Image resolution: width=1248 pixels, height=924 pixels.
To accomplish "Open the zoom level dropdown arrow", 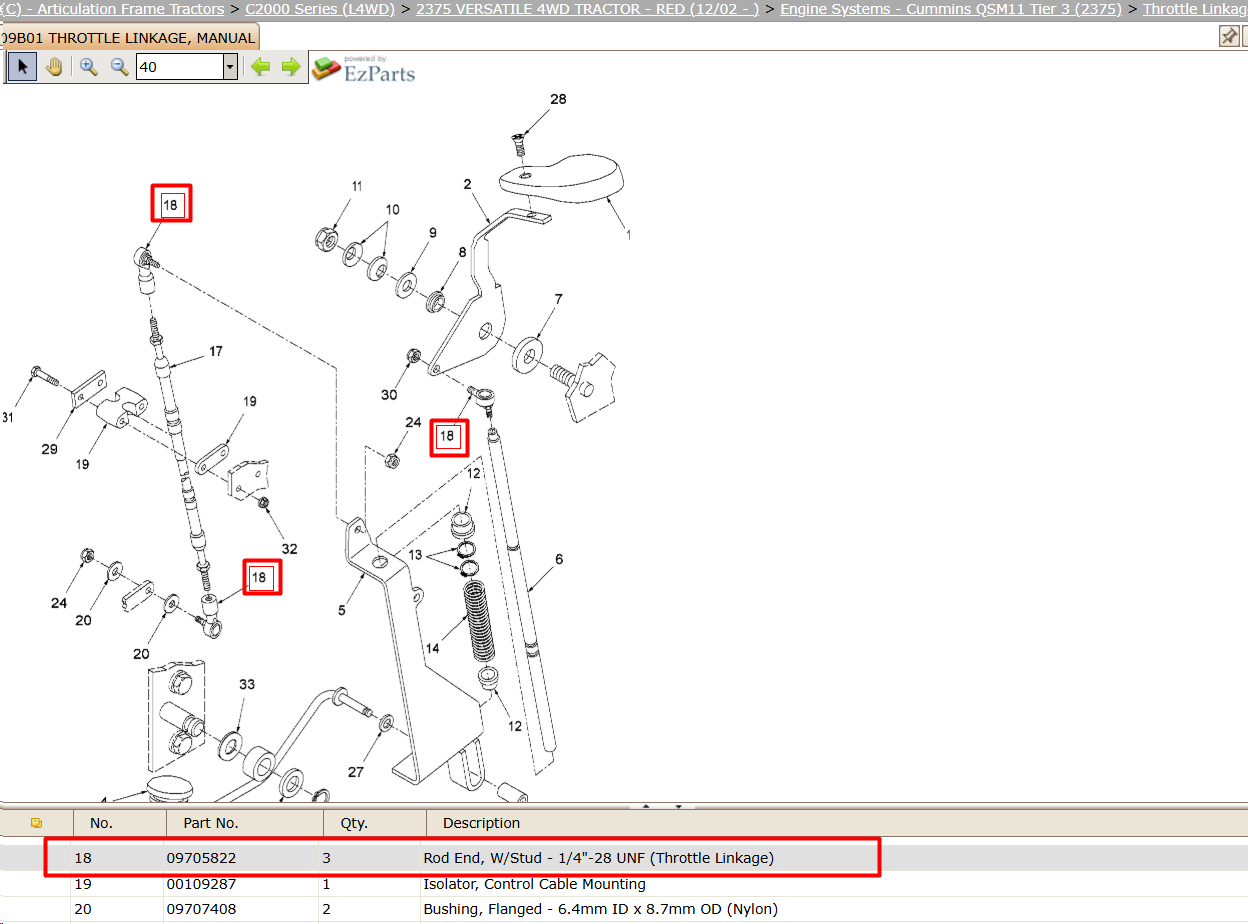I will (x=230, y=67).
